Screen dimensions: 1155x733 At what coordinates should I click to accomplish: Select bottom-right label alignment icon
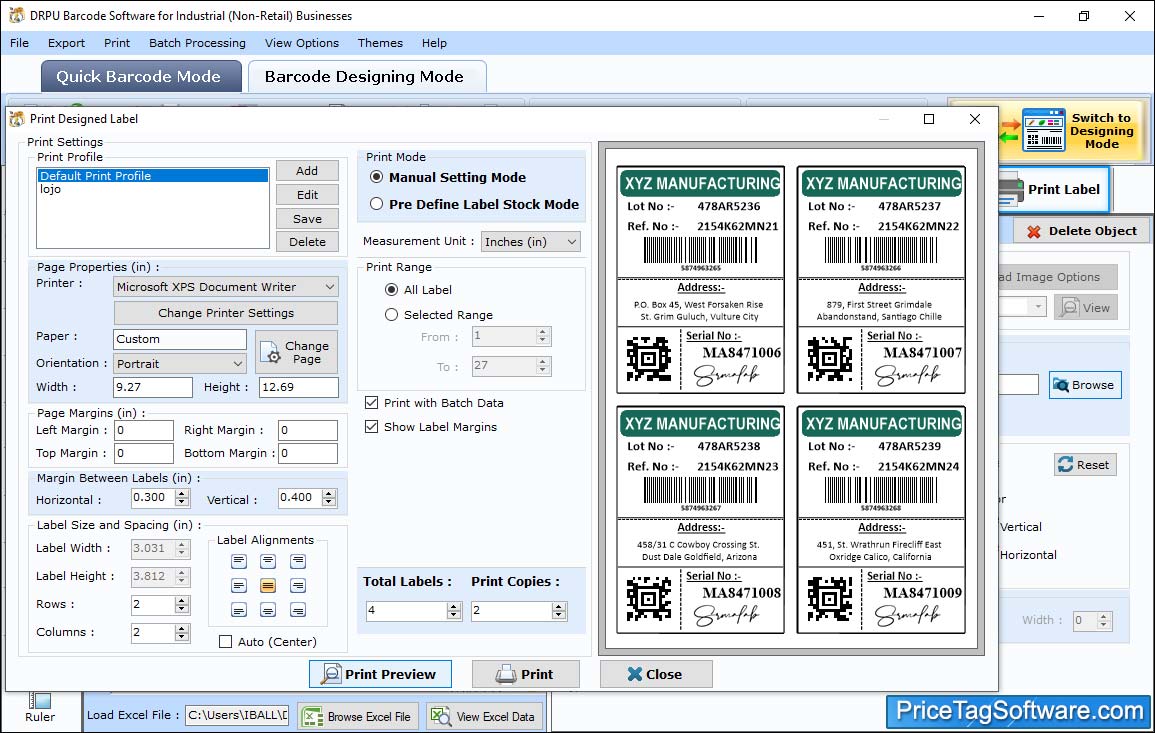click(298, 611)
